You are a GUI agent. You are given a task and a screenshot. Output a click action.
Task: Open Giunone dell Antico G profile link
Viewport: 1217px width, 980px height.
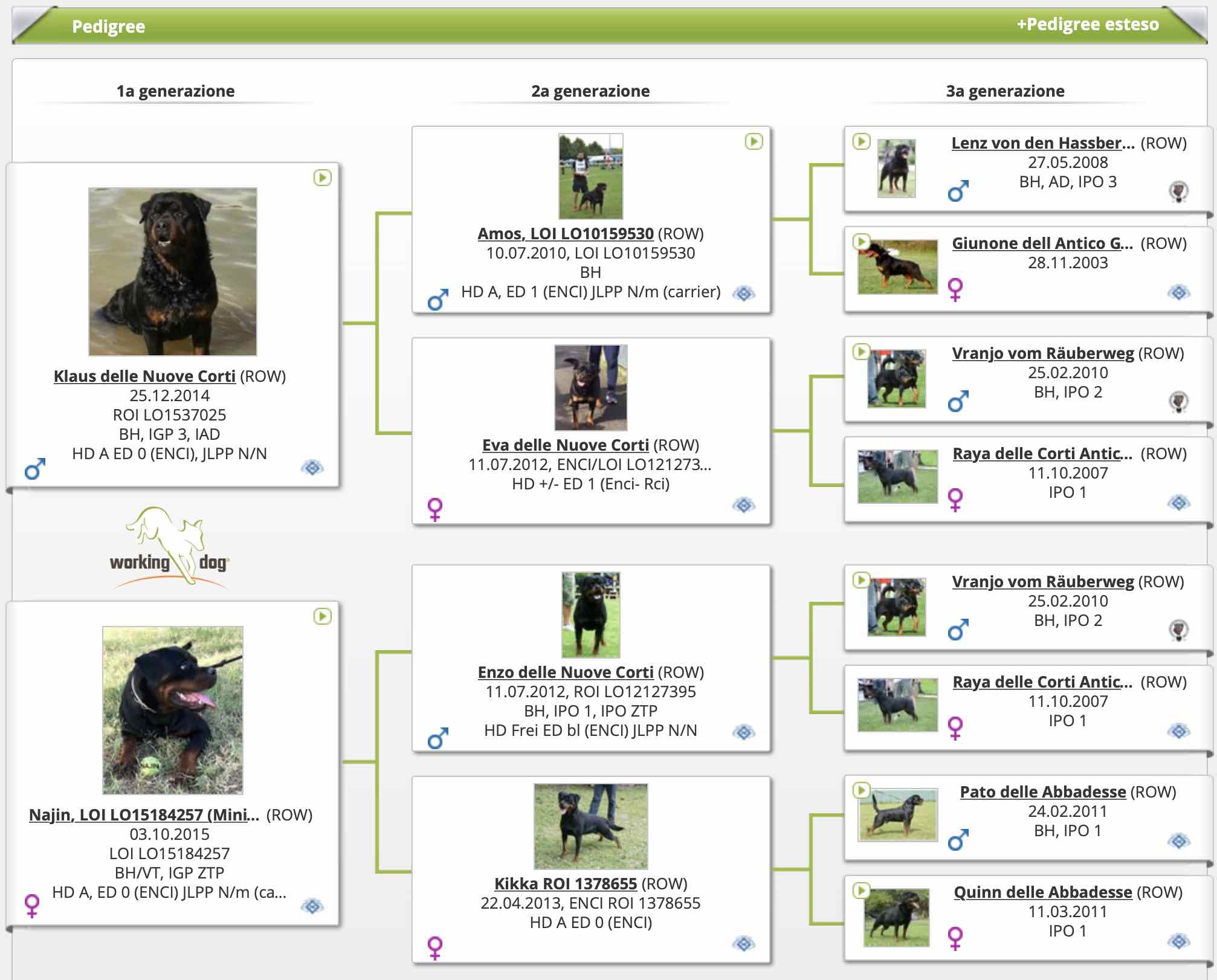pyautogui.click(x=1042, y=243)
